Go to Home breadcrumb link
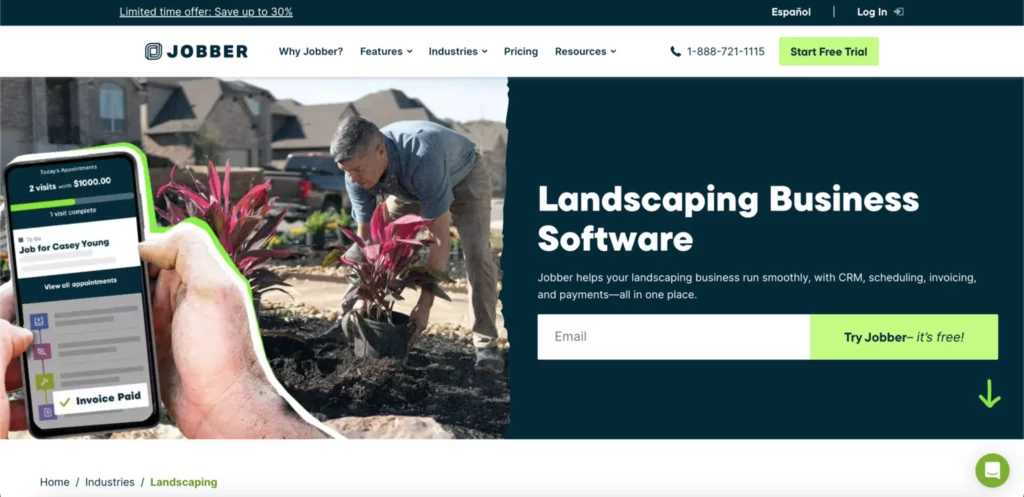 pyautogui.click(x=54, y=482)
